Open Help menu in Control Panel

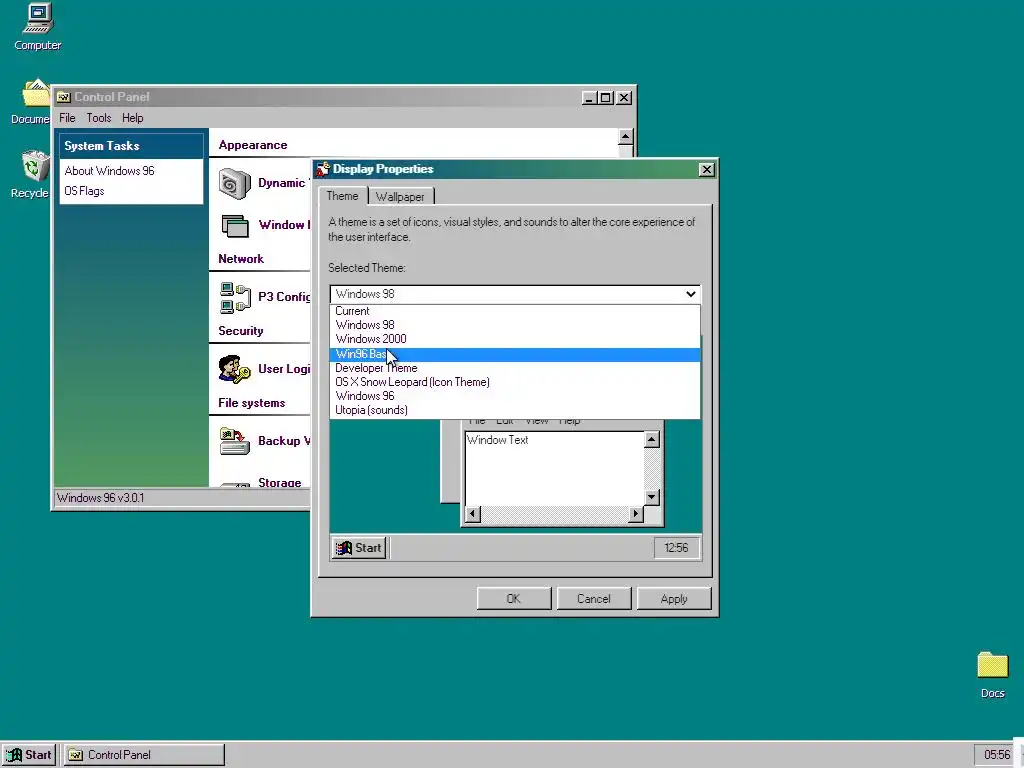pos(133,118)
